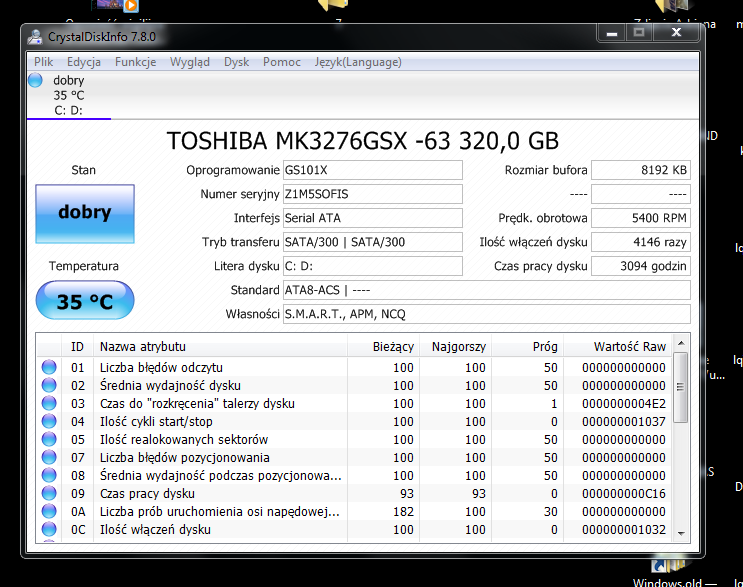Close the CrystalDiskInfo window

[x=676, y=33]
